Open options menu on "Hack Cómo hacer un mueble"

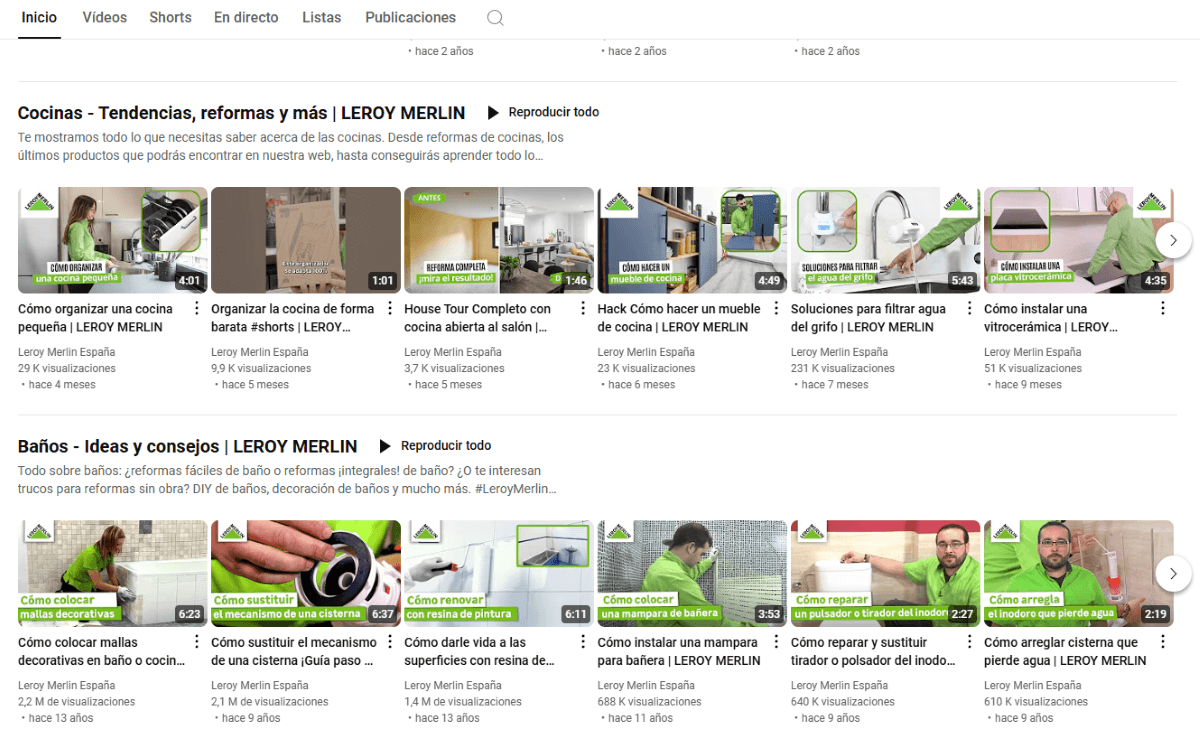775,310
